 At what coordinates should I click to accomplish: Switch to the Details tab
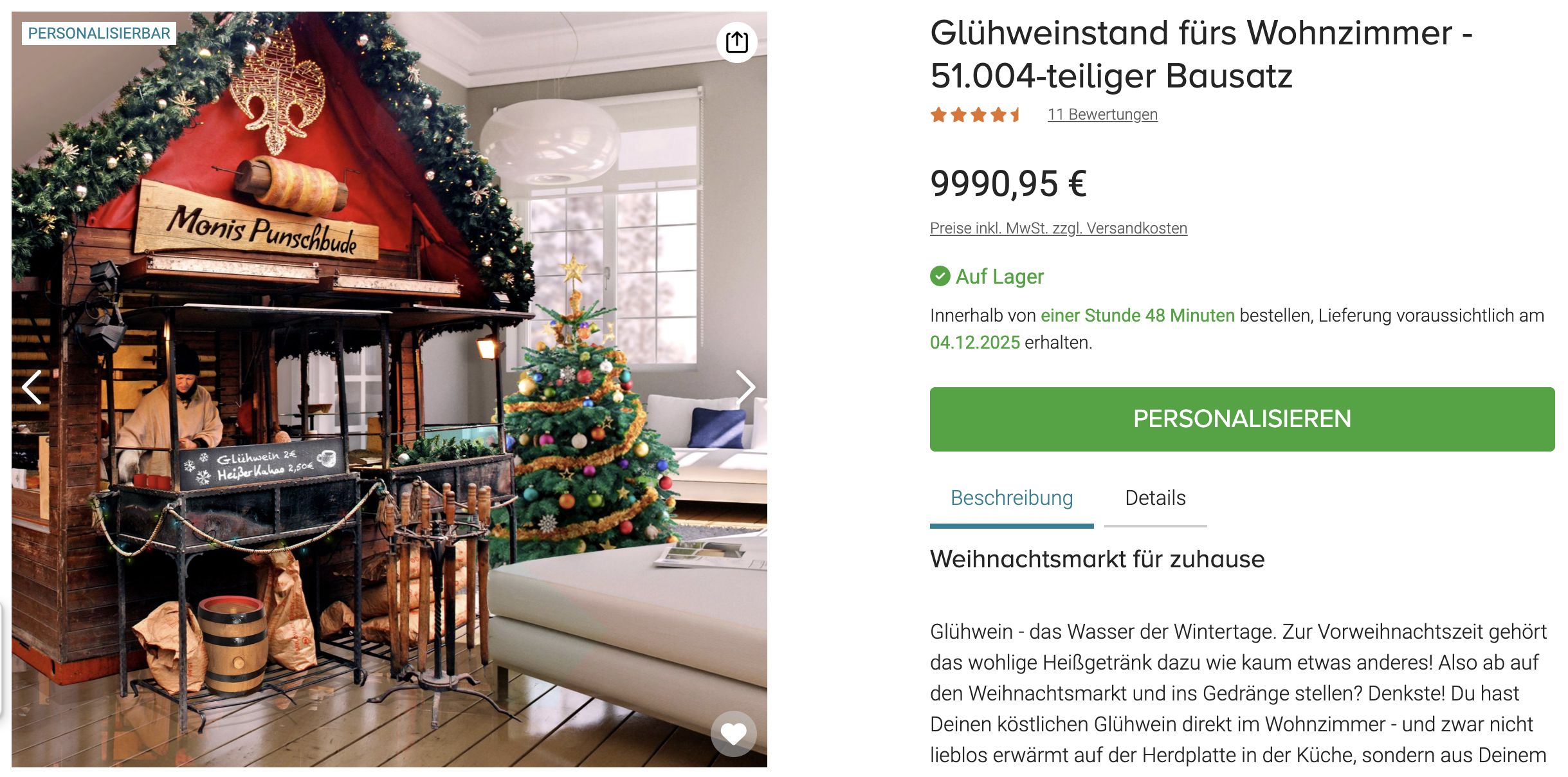(1155, 498)
